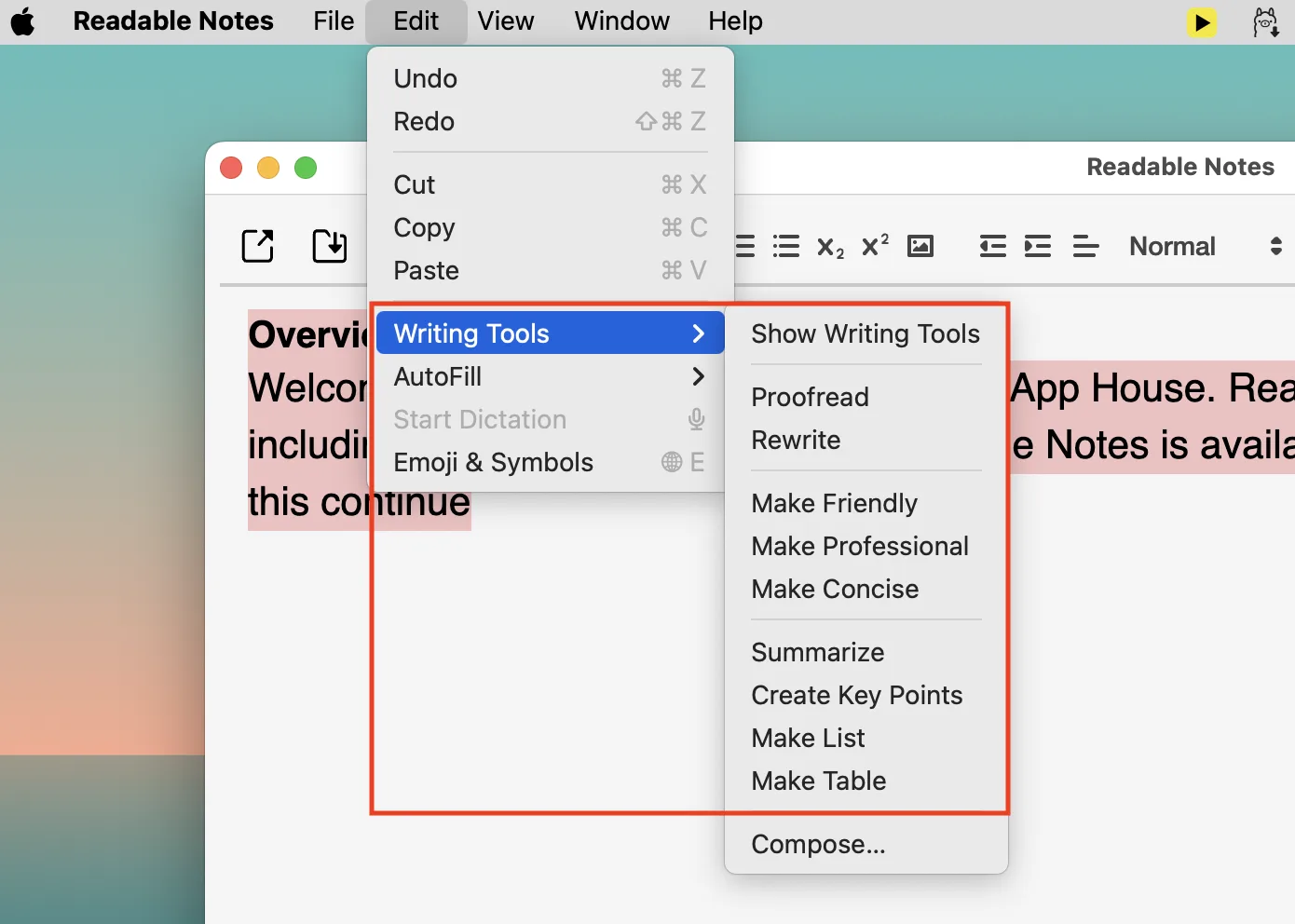
Task: Click the import document icon
Action: 329,246
